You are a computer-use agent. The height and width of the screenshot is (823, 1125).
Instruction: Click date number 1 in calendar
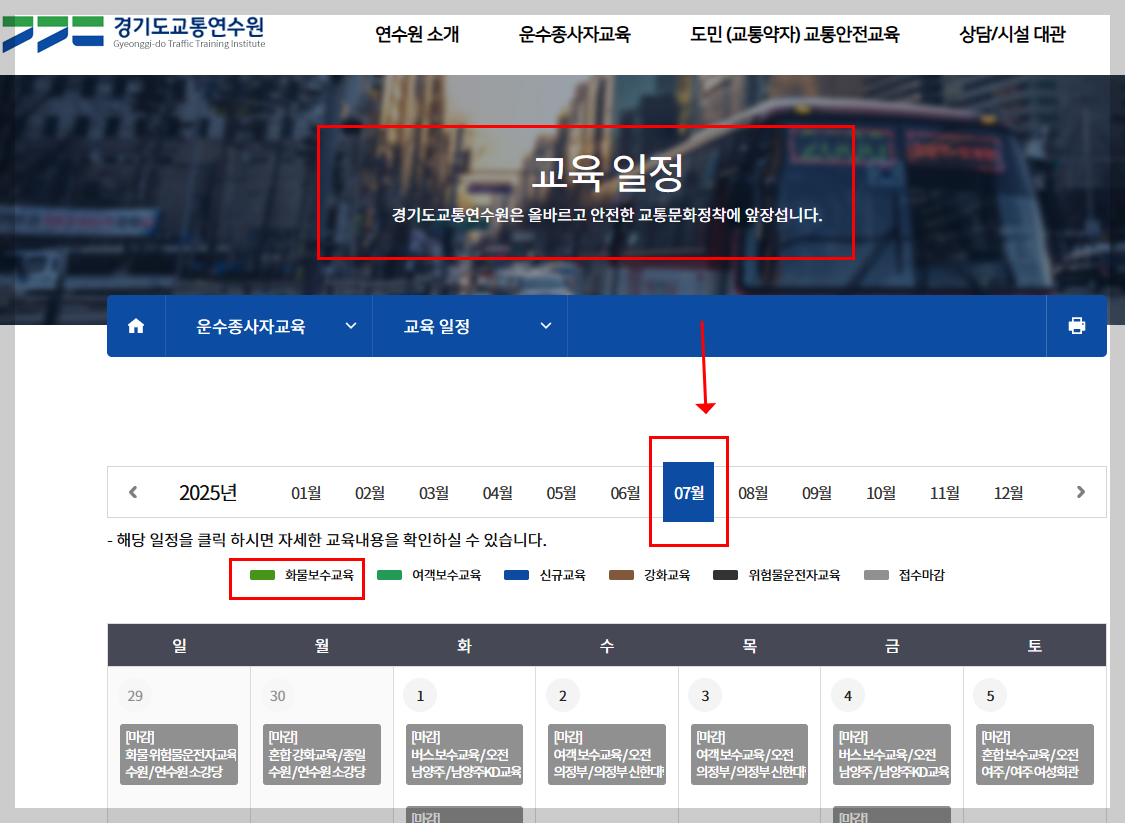click(420, 695)
